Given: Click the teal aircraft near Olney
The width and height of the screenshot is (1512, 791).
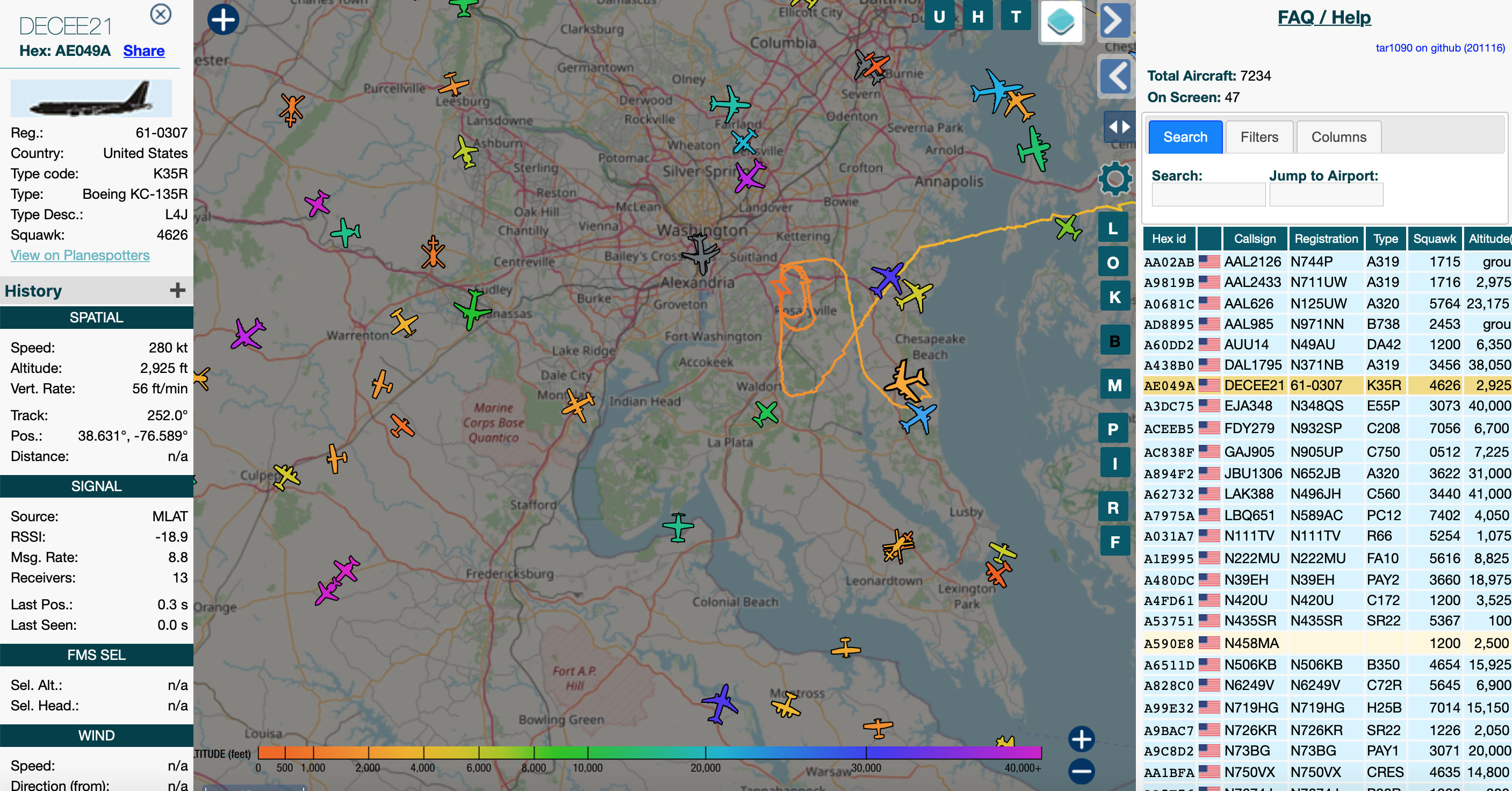Looking at the screenshot, I should 730,104.
